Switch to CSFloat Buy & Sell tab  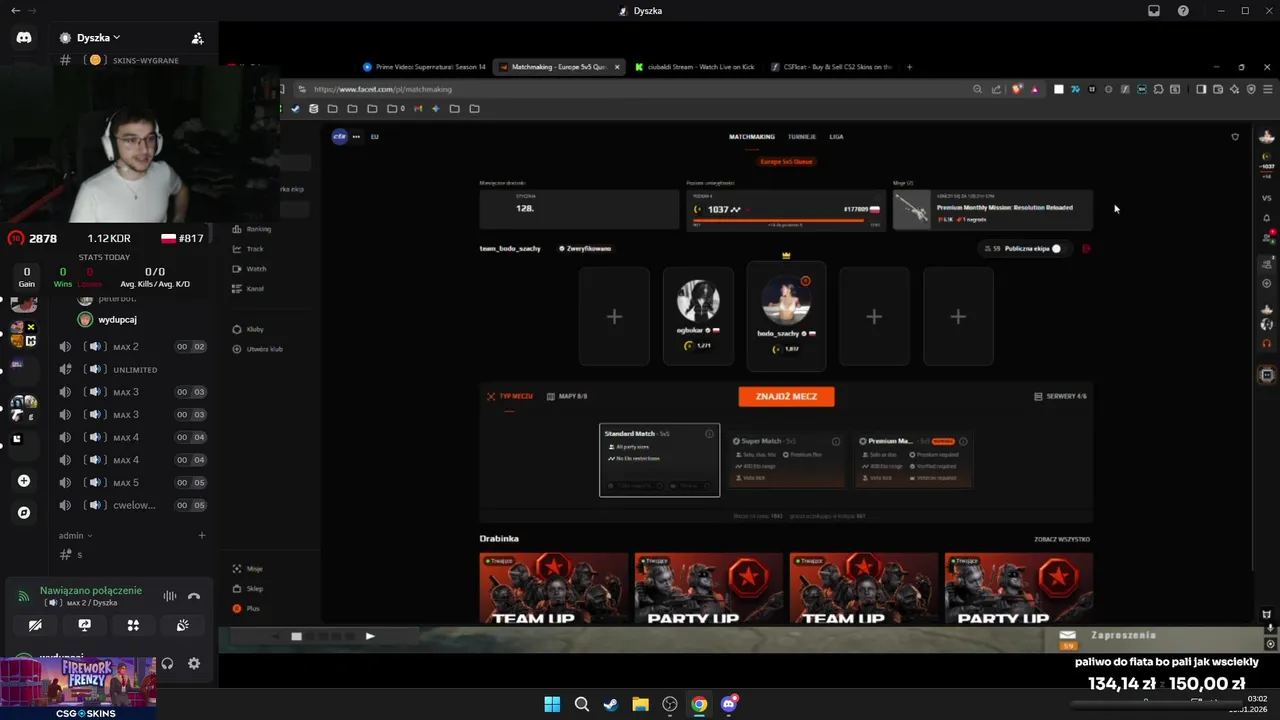click(x=831, y=67)
